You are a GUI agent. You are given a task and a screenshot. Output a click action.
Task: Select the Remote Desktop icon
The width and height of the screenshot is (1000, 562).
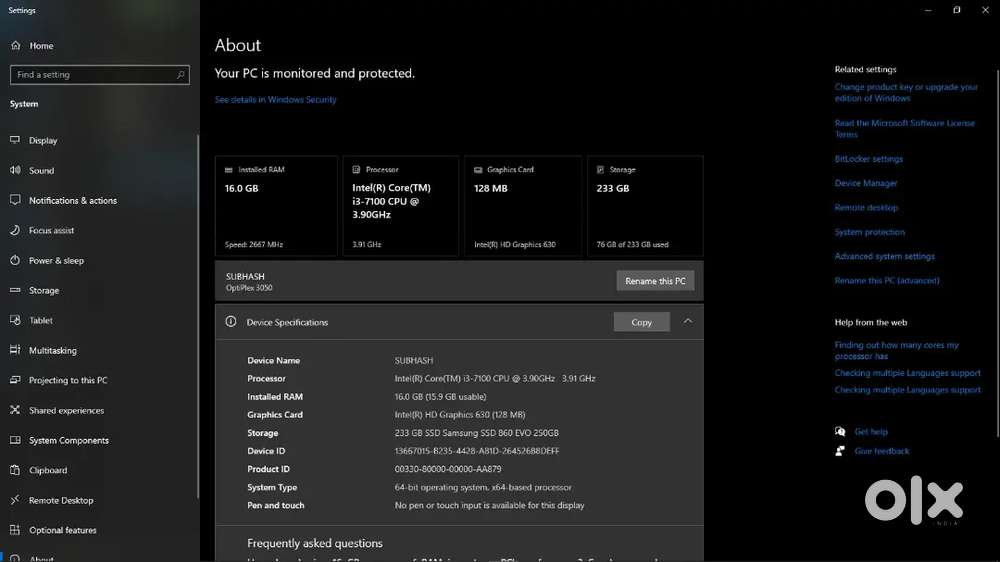point(15,500)
